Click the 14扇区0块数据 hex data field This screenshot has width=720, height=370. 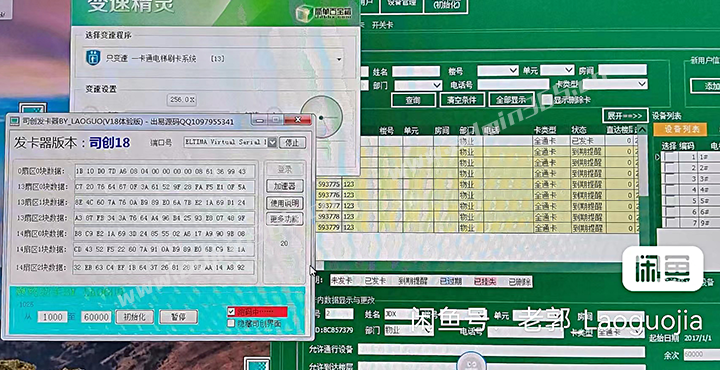(x=164, y=234)
